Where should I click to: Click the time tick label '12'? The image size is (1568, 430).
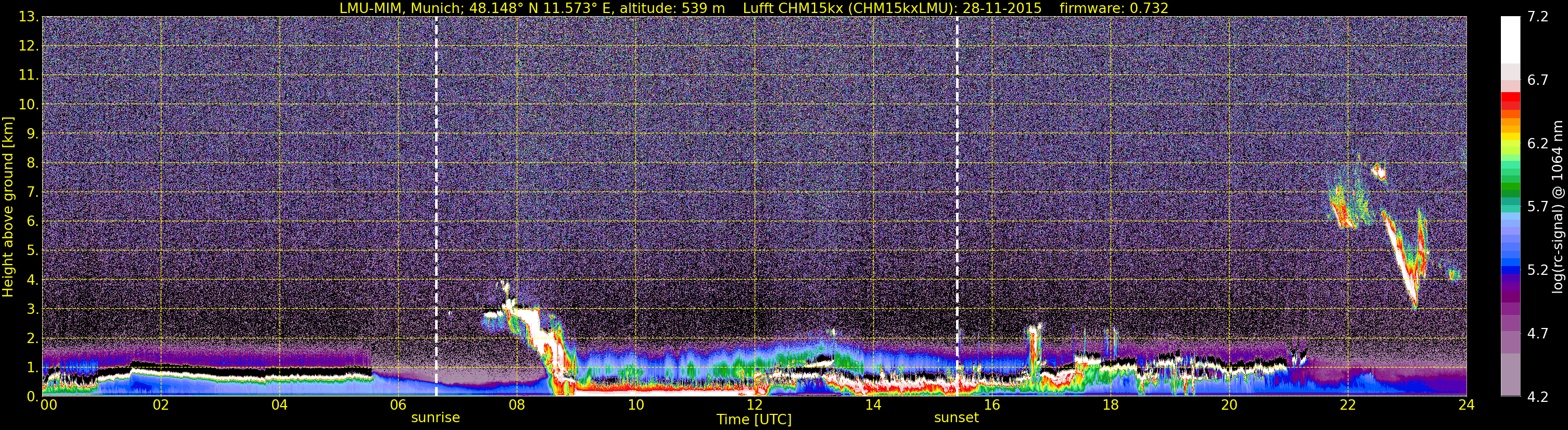(754, 405)
